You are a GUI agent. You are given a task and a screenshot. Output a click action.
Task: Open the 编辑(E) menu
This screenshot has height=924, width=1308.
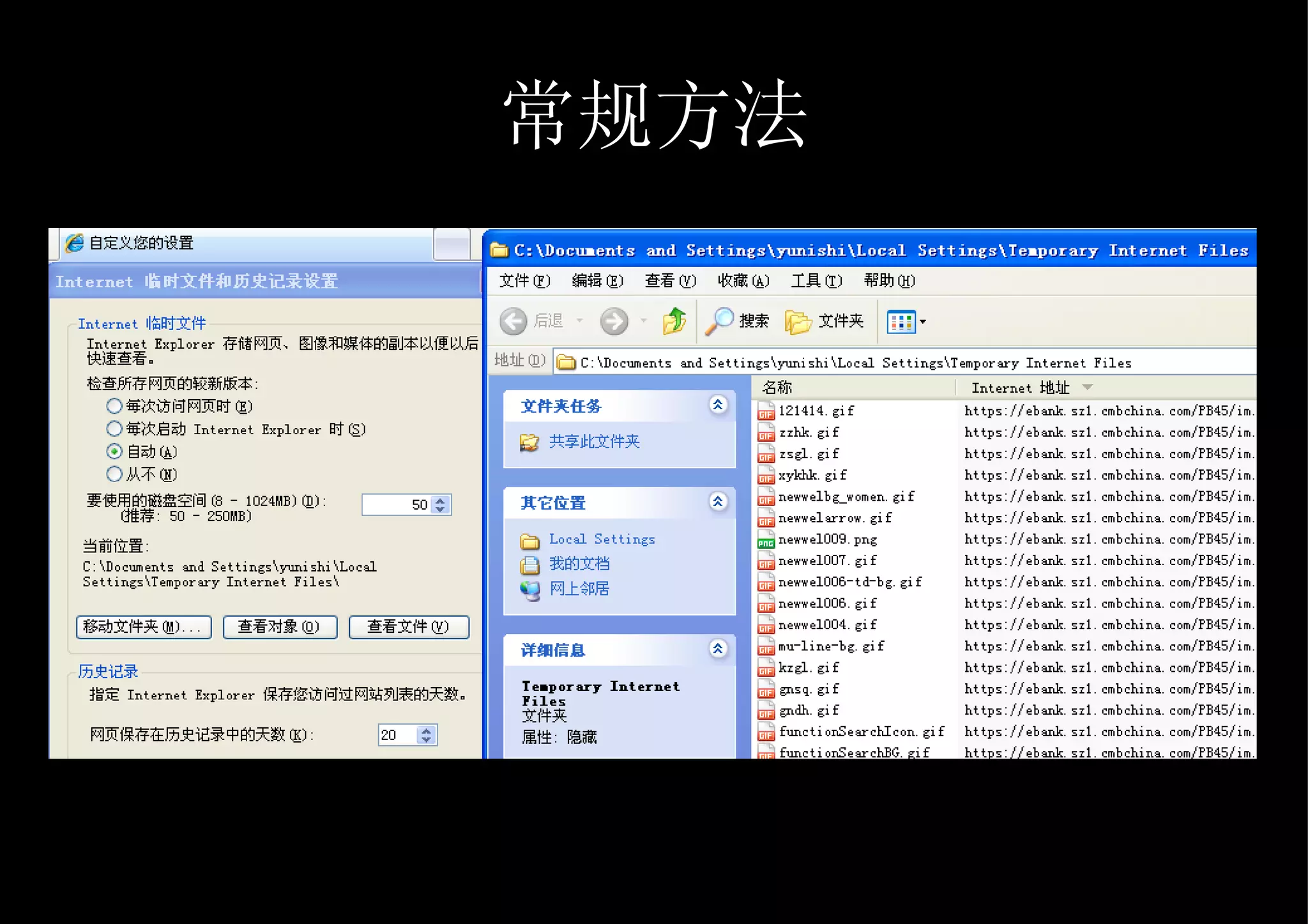(597, 281)
